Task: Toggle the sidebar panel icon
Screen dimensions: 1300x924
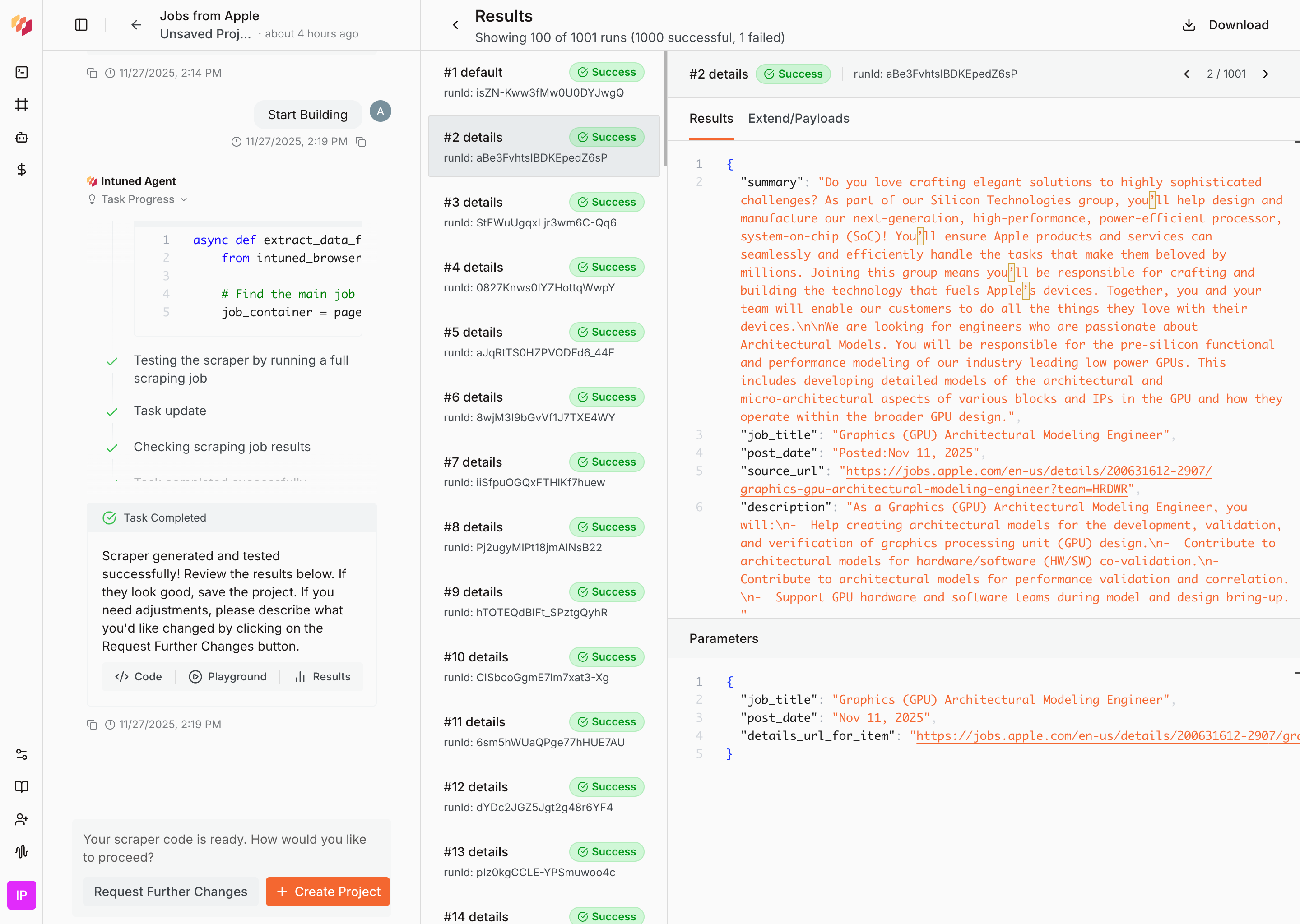Action: tap(81, 25)
